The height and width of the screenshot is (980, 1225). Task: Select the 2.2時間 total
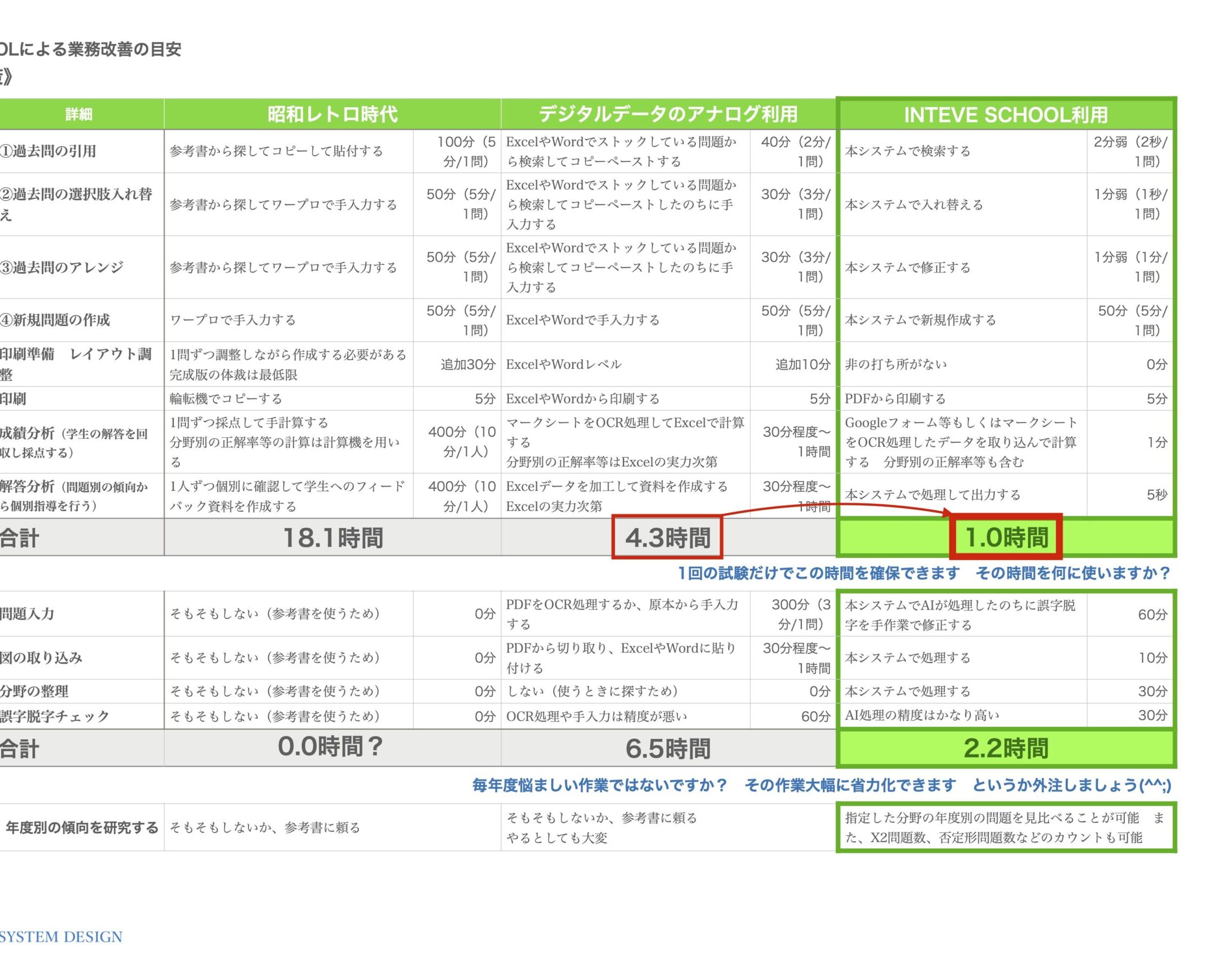point(1006,748)
